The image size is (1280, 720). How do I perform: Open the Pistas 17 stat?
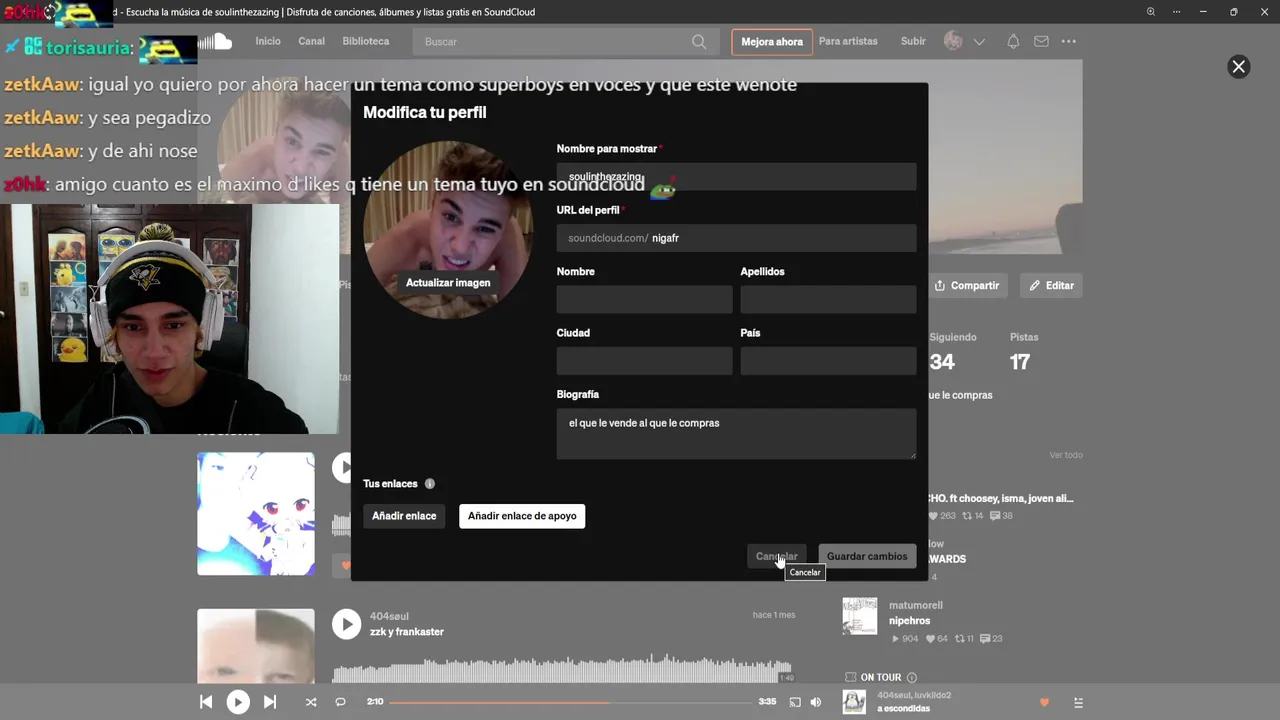pos(1024,352)
